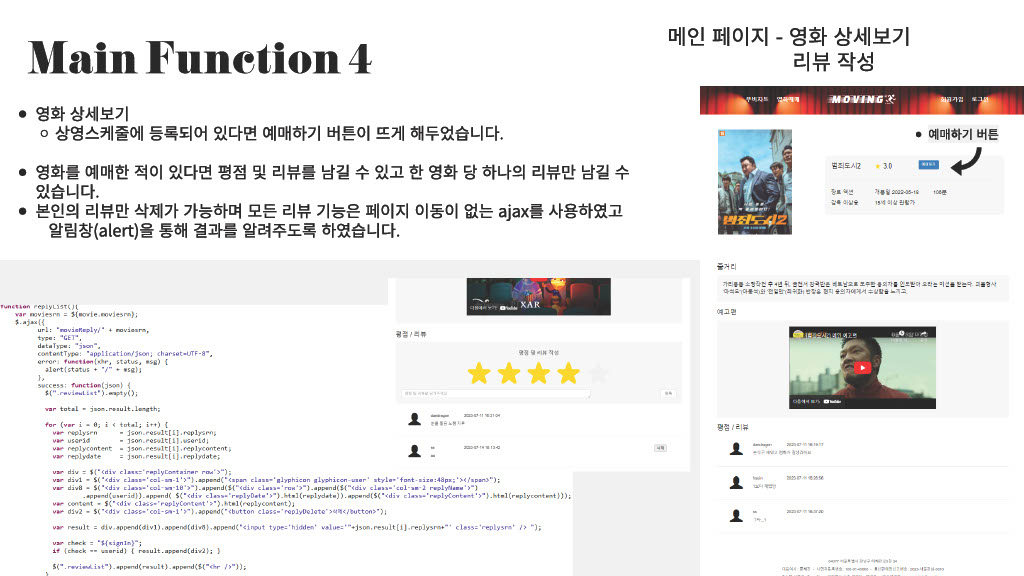Viewport: 1024px width, 576px height.
Task: Click the 줄거리 section heading
Action: pyautogui.click(x=726, y=266)
